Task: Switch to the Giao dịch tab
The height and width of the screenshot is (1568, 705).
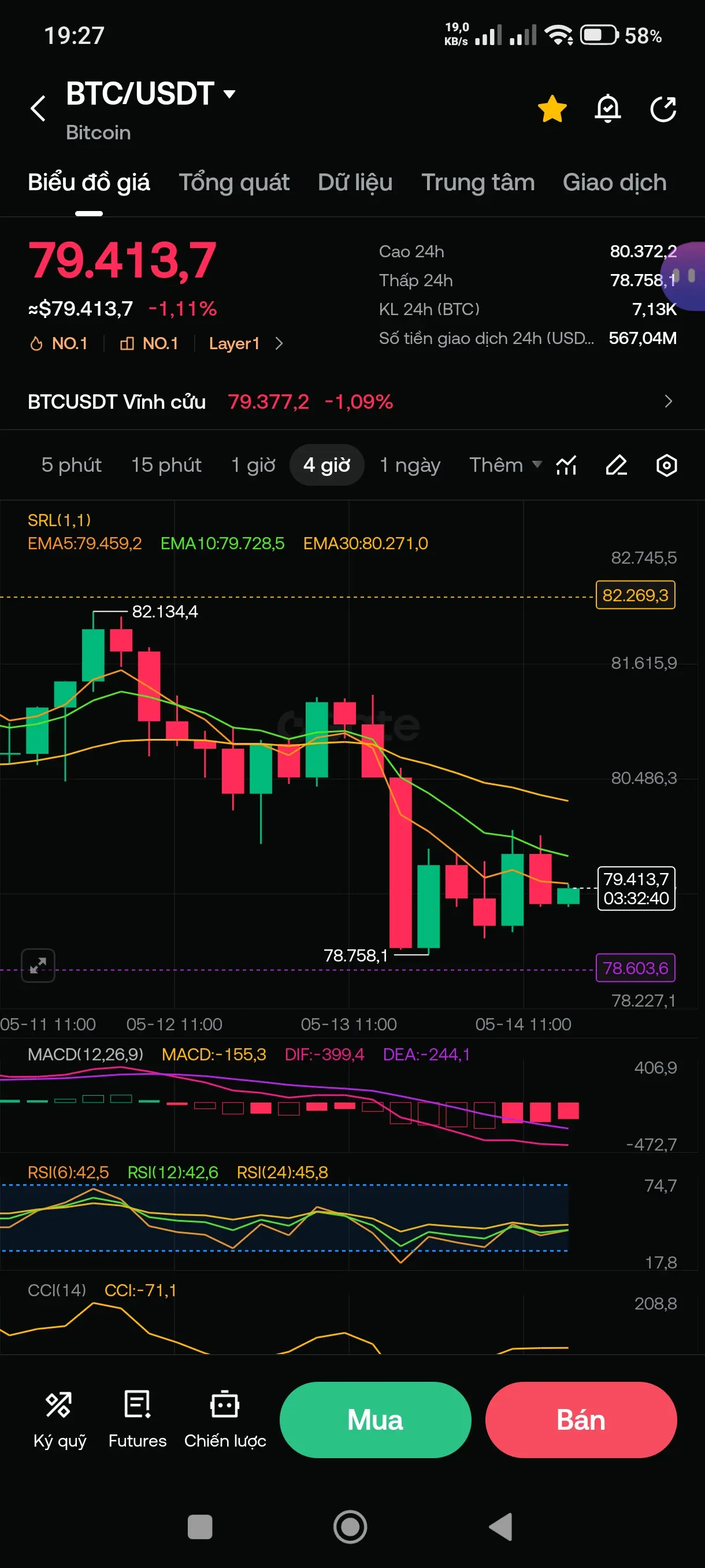Action: click(x=614, y=183)
